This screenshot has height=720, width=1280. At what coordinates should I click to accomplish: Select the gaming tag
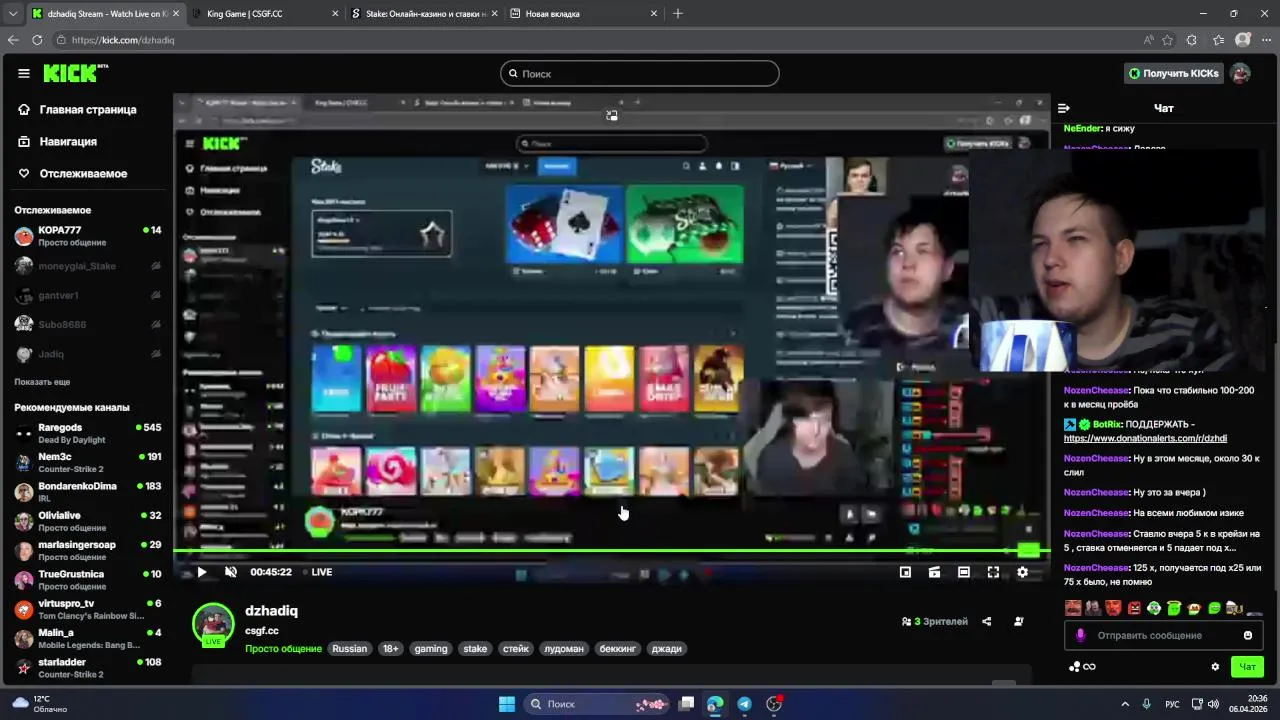click(x=431, y=649)
